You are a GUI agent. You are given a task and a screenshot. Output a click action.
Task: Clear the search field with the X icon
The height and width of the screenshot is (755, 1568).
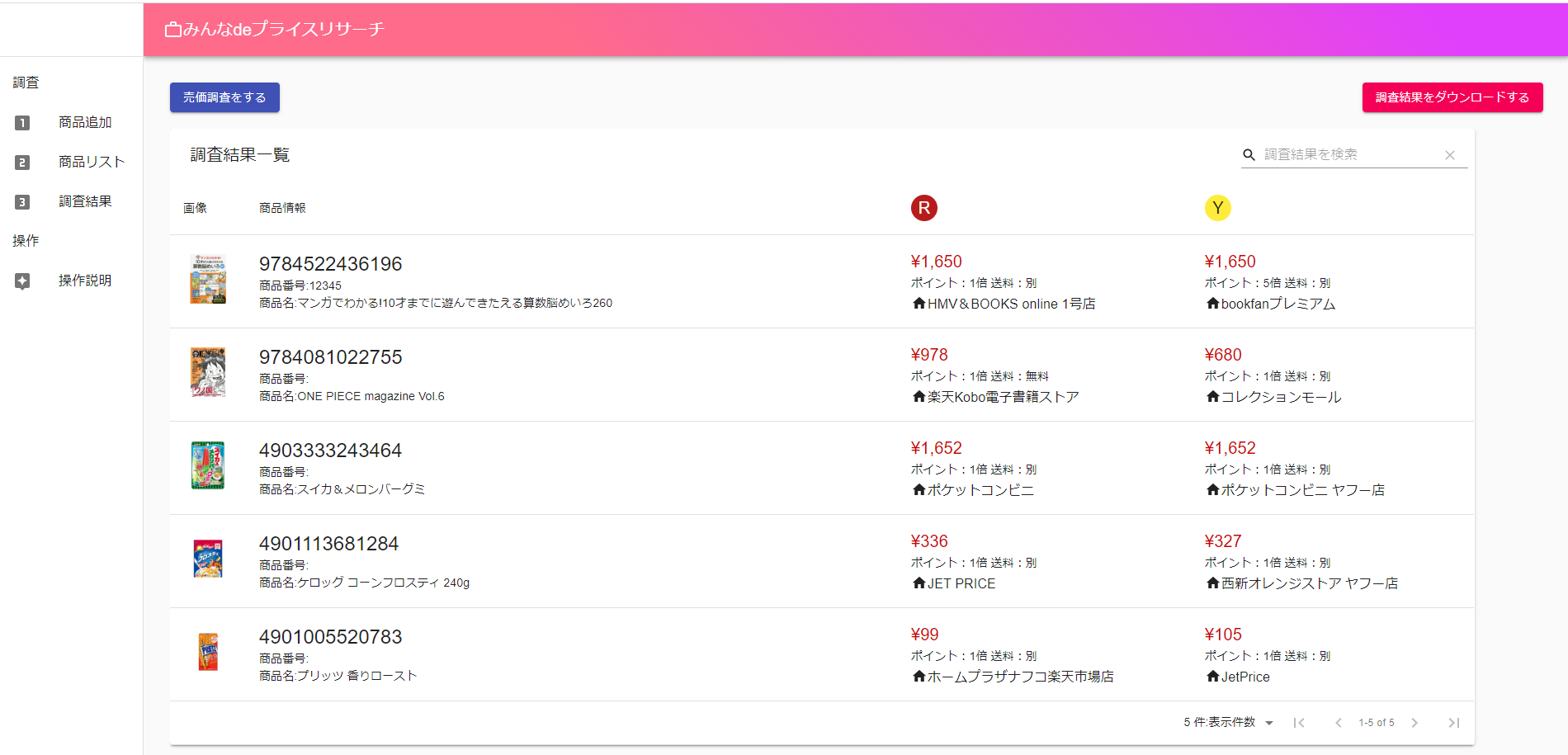click(x=1449, y=155)
